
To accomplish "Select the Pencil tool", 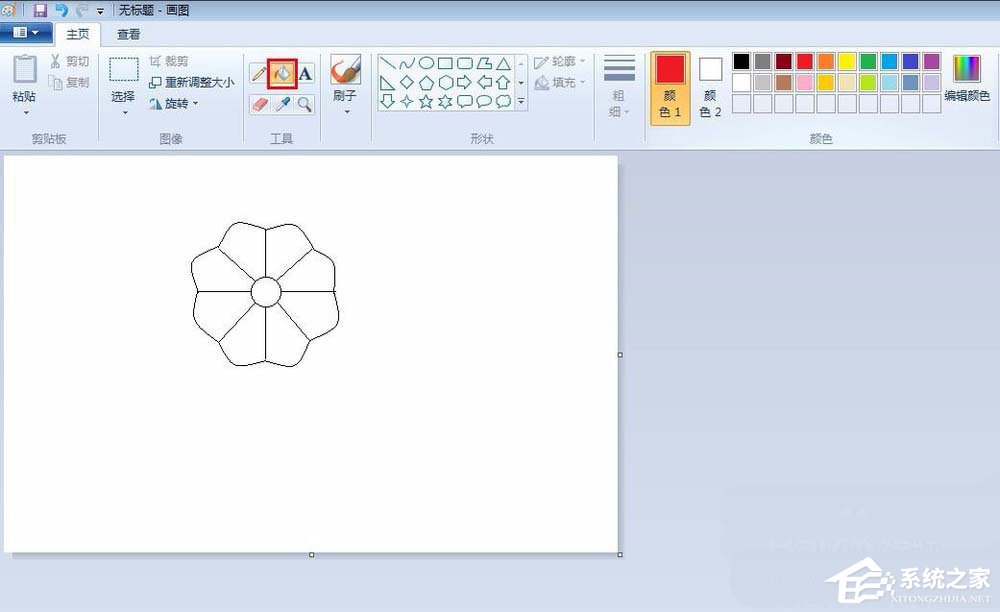I will tap(259, 73).
